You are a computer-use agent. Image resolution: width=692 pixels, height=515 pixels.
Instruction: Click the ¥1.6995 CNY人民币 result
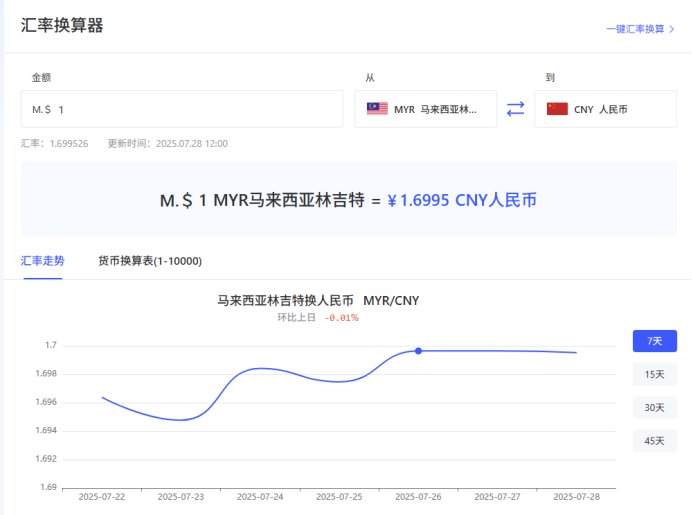tap(462, 200)
